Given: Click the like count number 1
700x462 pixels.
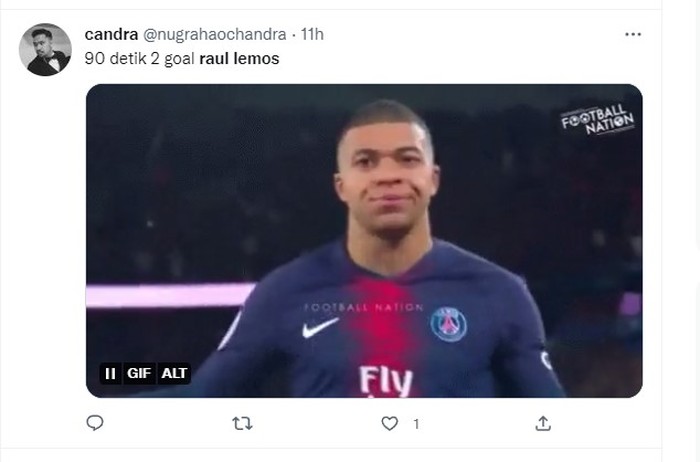Looking at the screenshot, I should pos(415,424).
